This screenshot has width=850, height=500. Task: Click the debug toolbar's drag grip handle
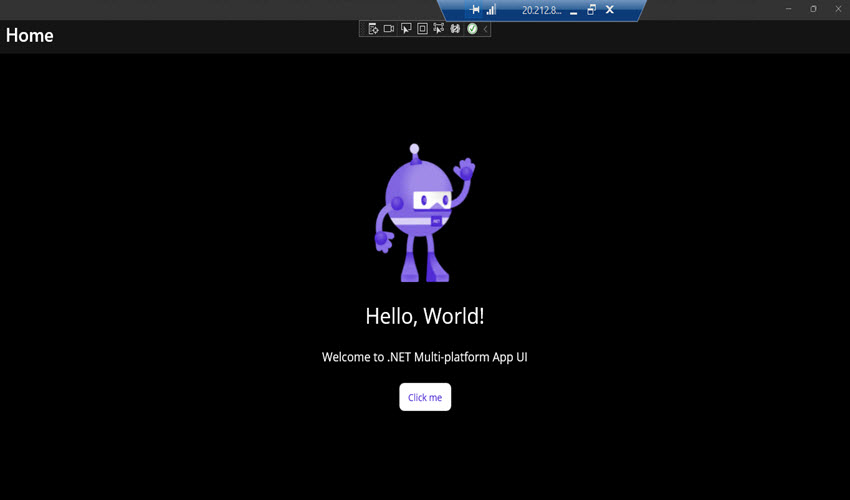(363, 29)
